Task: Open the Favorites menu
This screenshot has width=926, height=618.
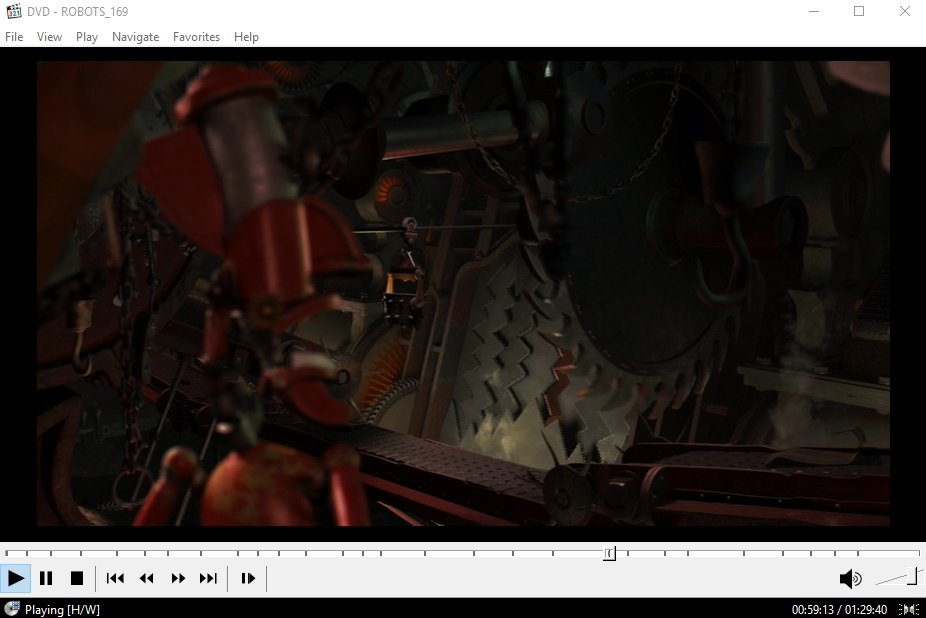Action: (196, 37)
